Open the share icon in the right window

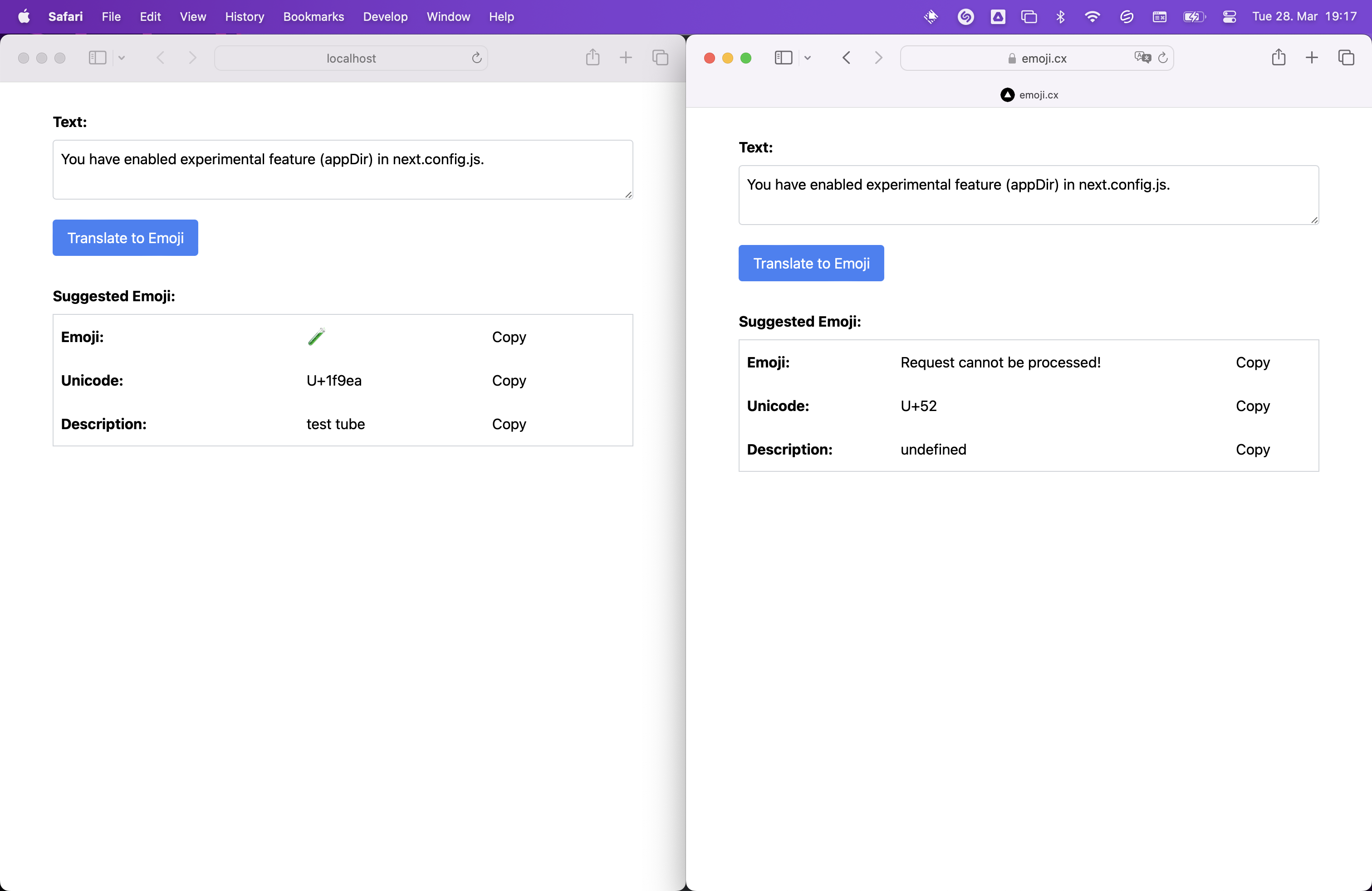coord(1279,58)
